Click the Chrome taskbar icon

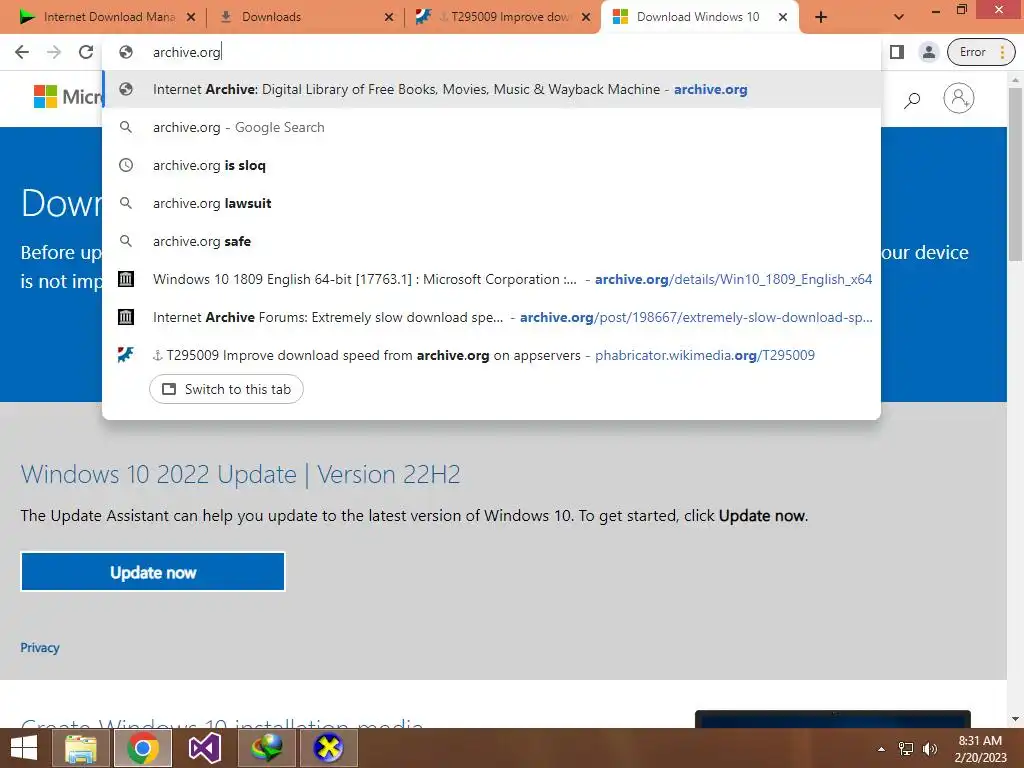click(x=143, y=748)
